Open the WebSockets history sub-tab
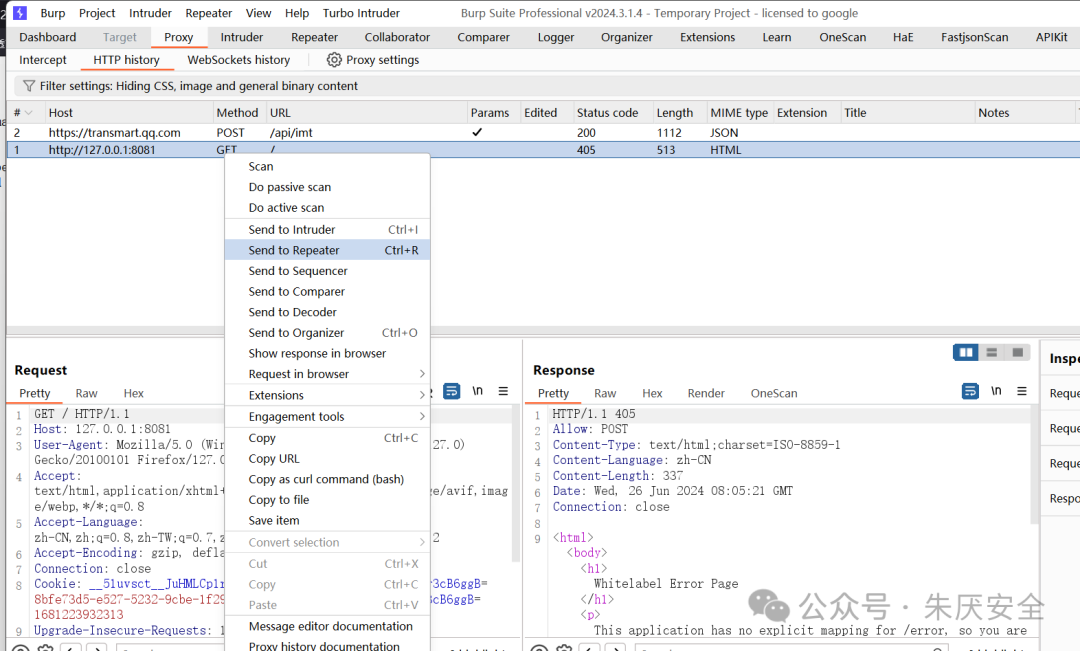 coord(239,60)
